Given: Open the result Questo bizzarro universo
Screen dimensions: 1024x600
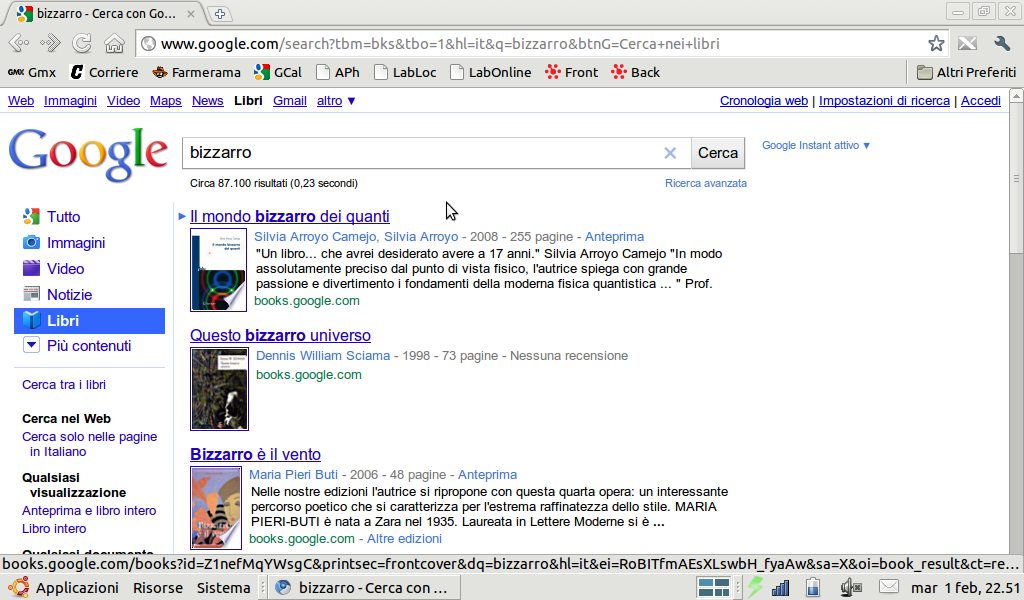Looking at the screenshot, I should (280, 335).
